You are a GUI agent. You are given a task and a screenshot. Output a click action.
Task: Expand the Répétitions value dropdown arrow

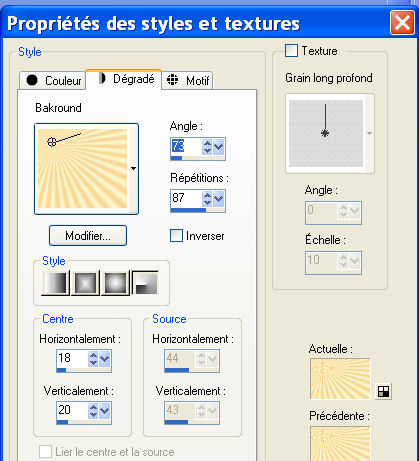[x=219, y=199]
